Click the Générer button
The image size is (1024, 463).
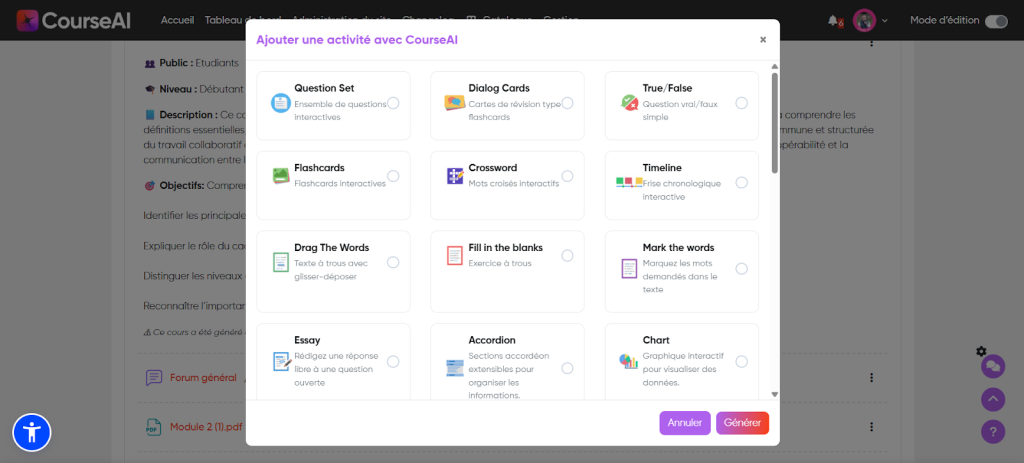[x=742, y=423]
